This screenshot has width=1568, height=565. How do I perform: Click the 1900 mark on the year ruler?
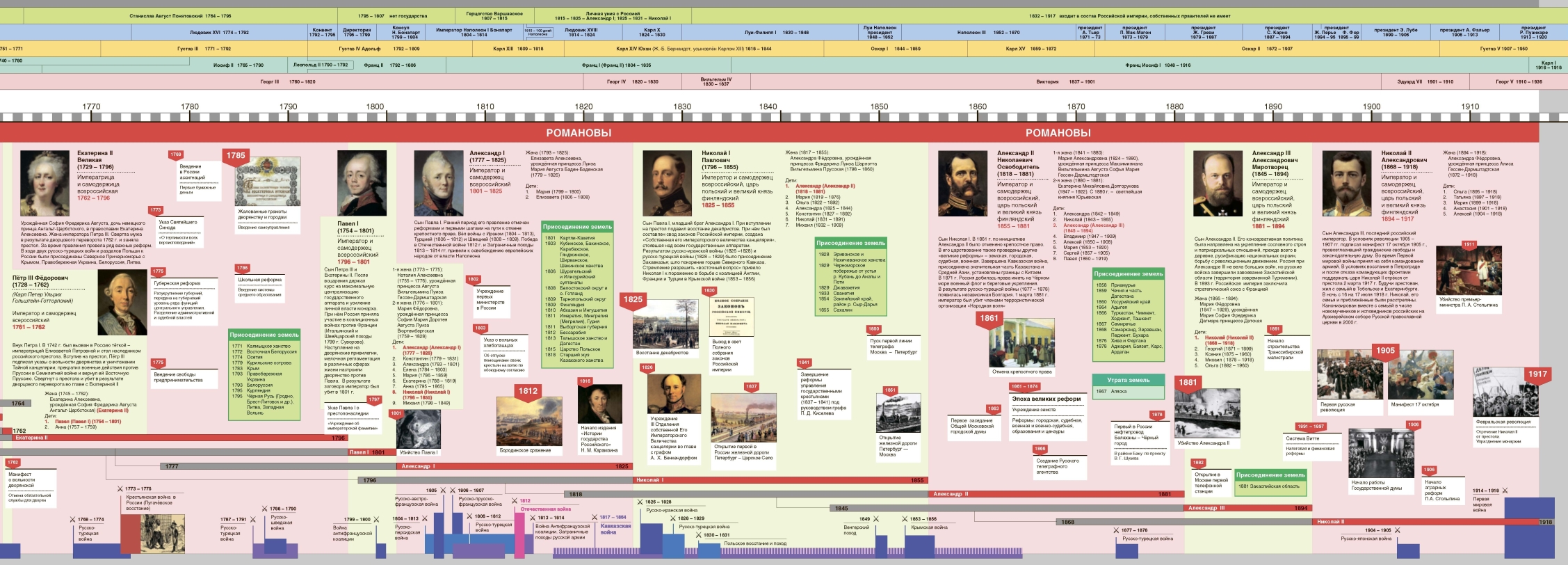coord(1371,107)
